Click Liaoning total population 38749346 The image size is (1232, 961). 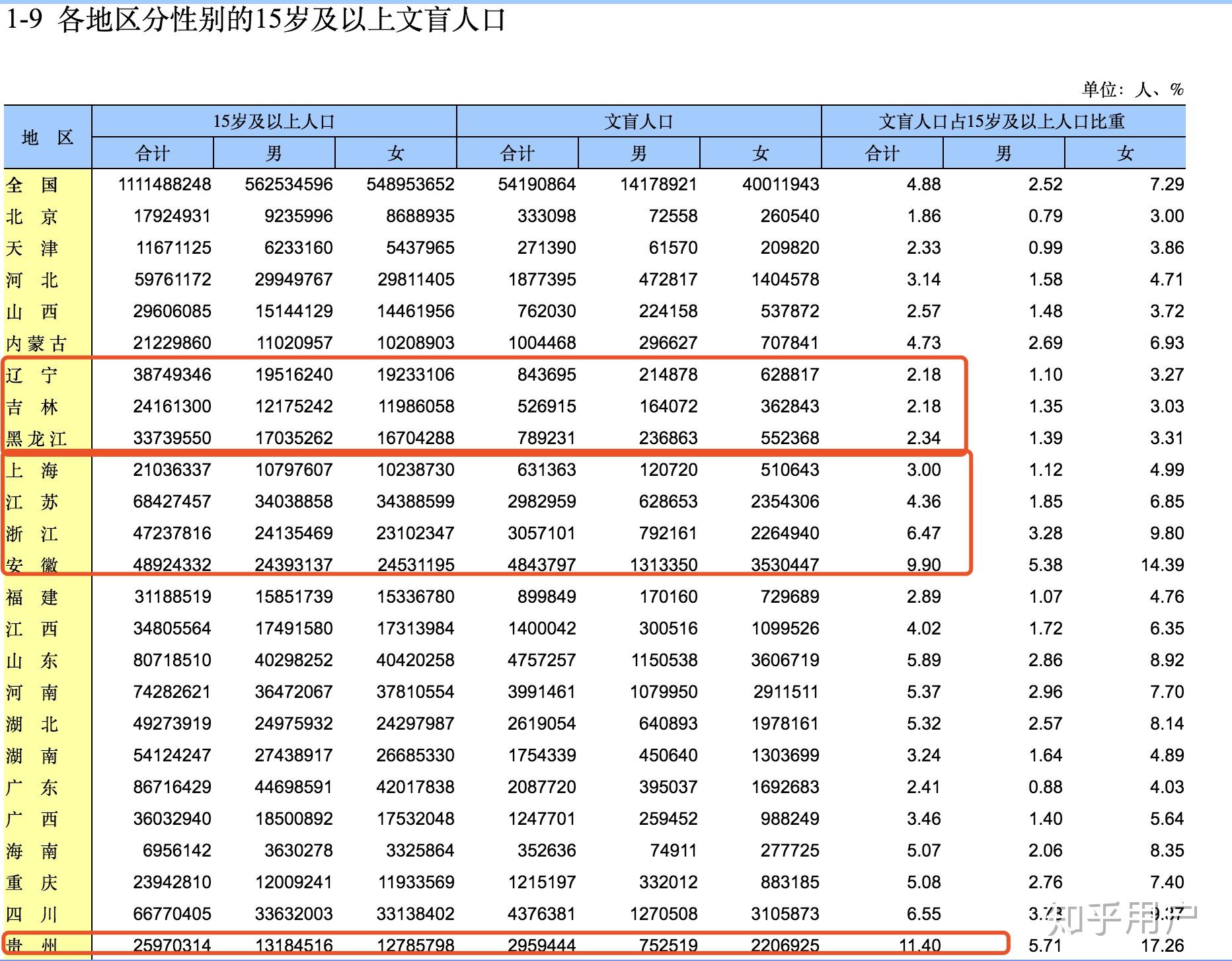point(172,375)
